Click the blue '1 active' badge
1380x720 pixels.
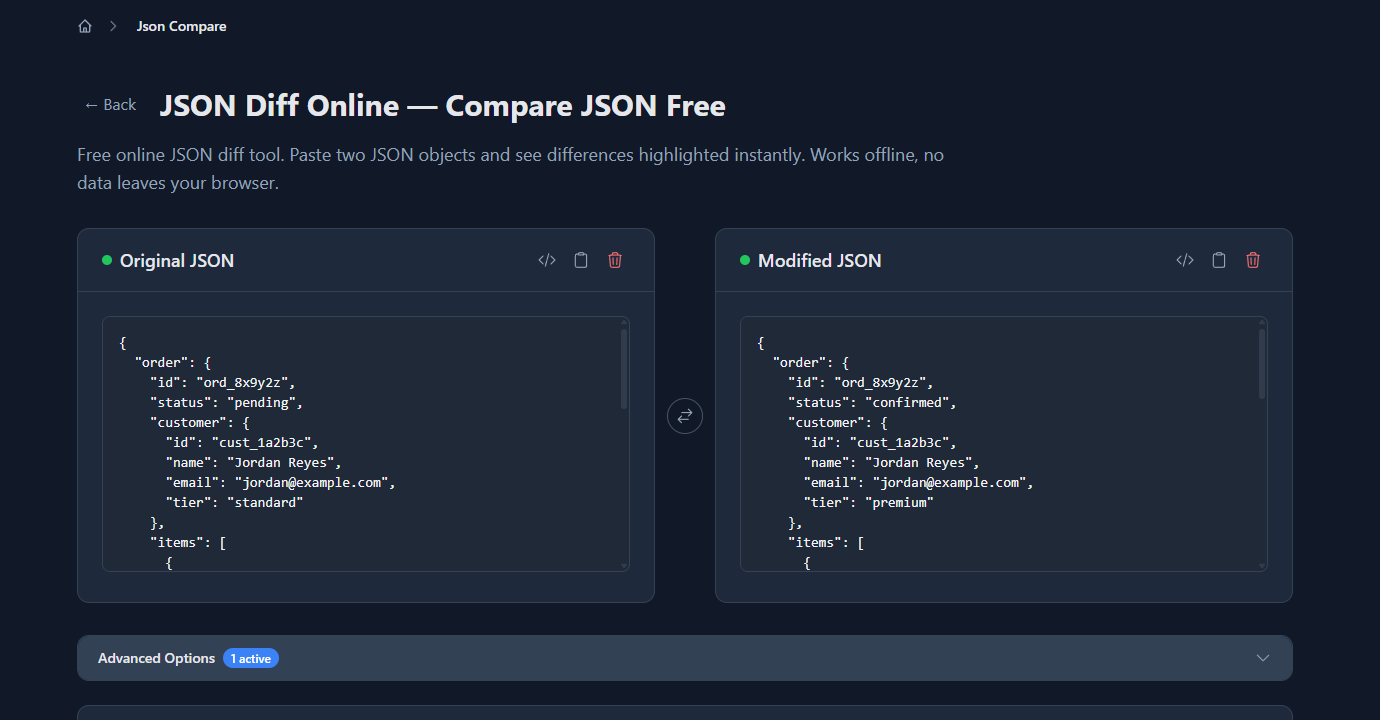251,658
